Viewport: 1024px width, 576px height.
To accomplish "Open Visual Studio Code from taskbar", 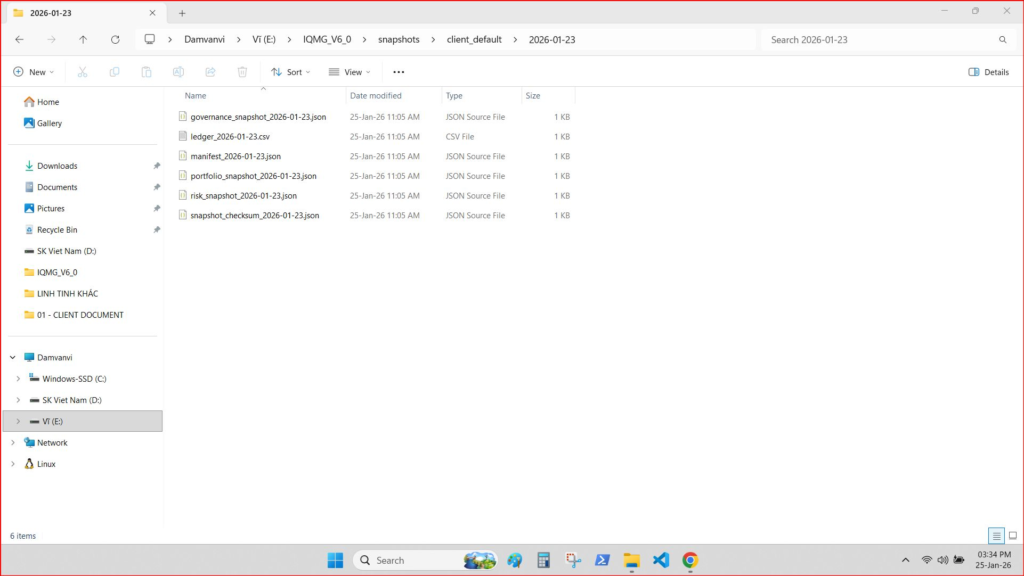I will (x=660, y=560).
